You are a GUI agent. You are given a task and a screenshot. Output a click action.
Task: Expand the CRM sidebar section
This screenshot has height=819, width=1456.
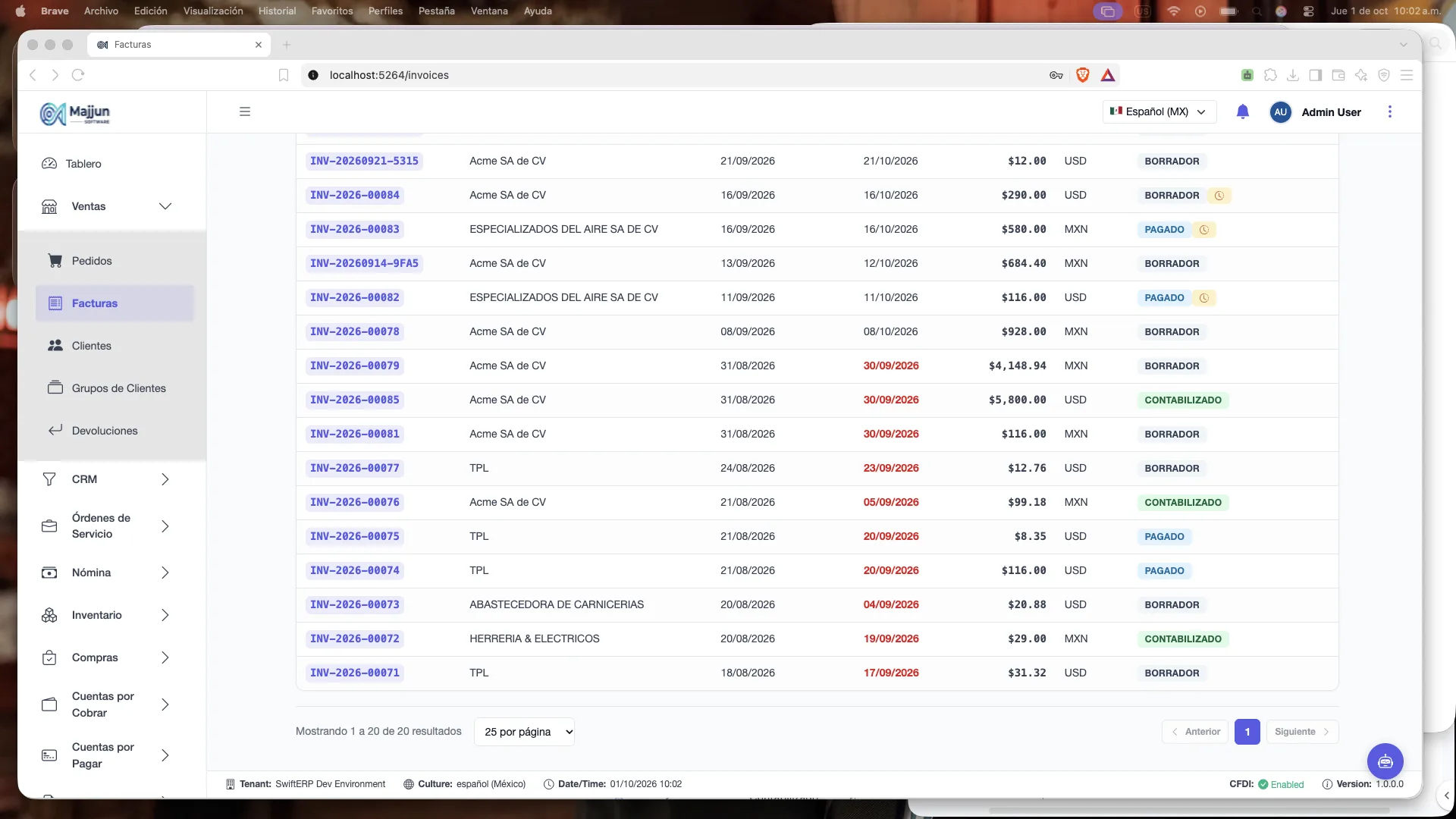(x=111, y=479)
